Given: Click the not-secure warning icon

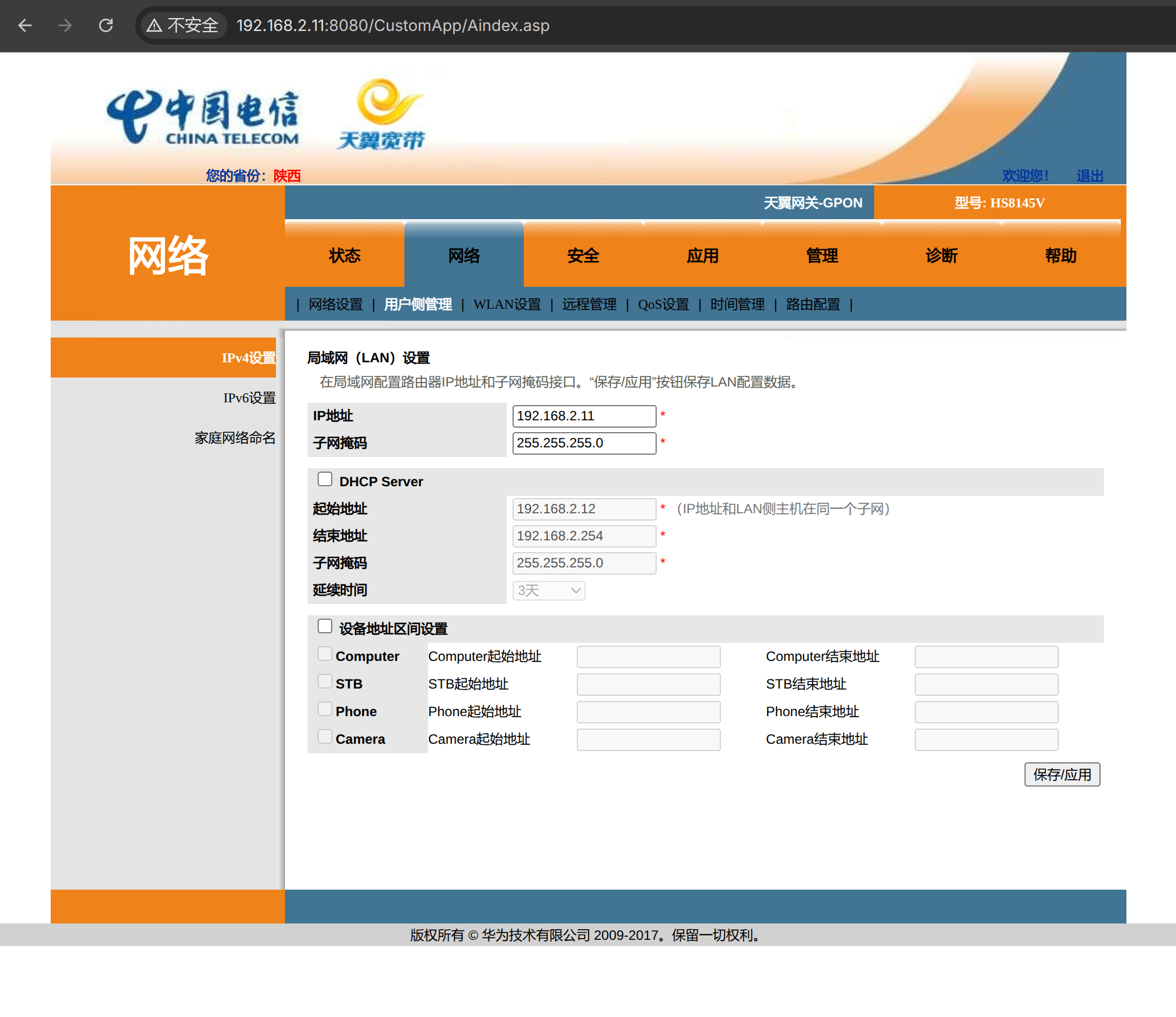Looking at the screenshot, I should [x=154, y=25].
